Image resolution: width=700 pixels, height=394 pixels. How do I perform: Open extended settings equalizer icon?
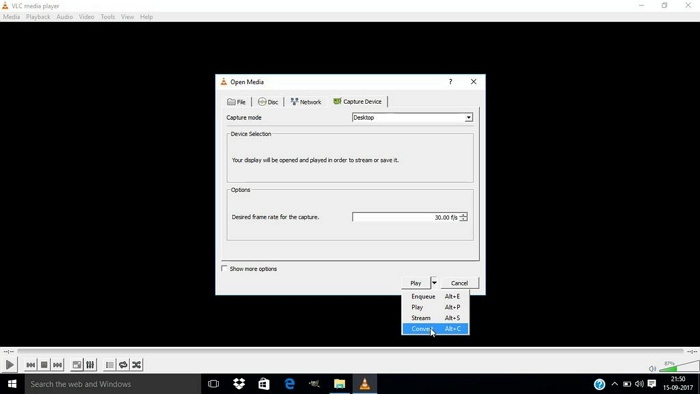[x=90, y=365]
